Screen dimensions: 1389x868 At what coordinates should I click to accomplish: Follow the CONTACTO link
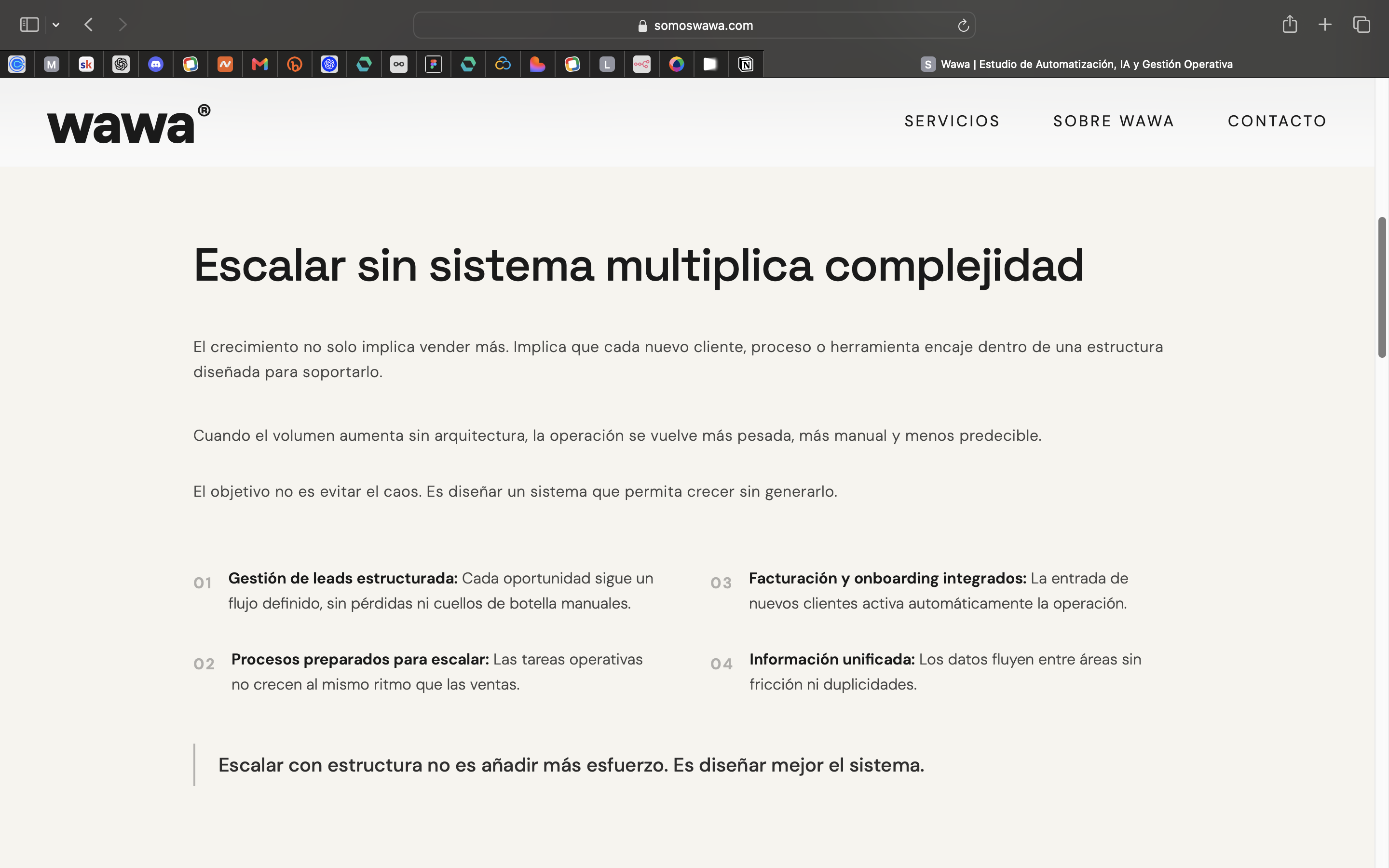pos(1277,121)
